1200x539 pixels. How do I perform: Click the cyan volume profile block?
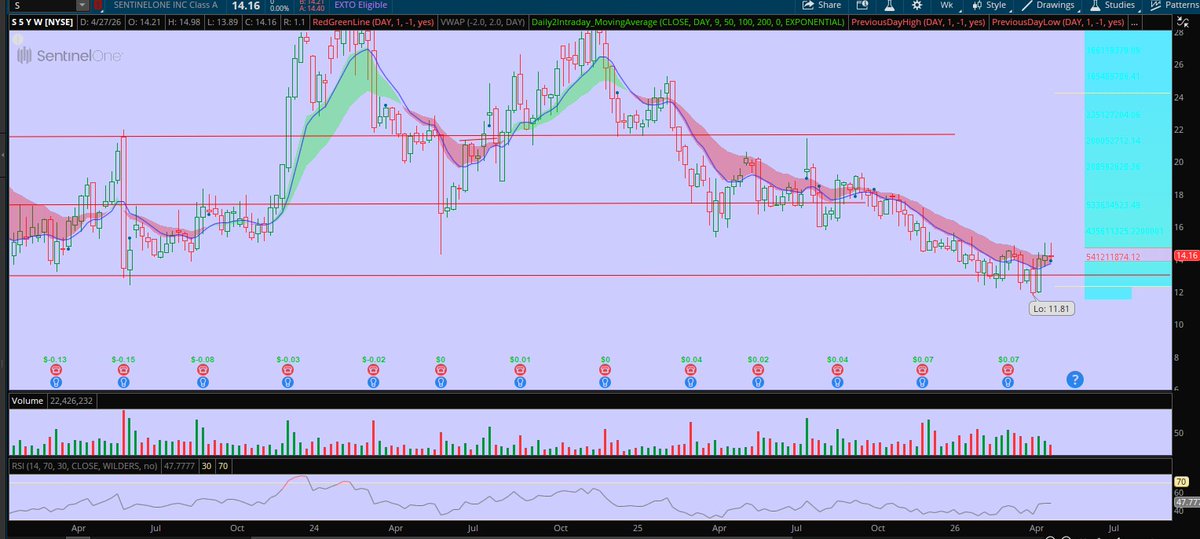click(x=1126, y=165)
